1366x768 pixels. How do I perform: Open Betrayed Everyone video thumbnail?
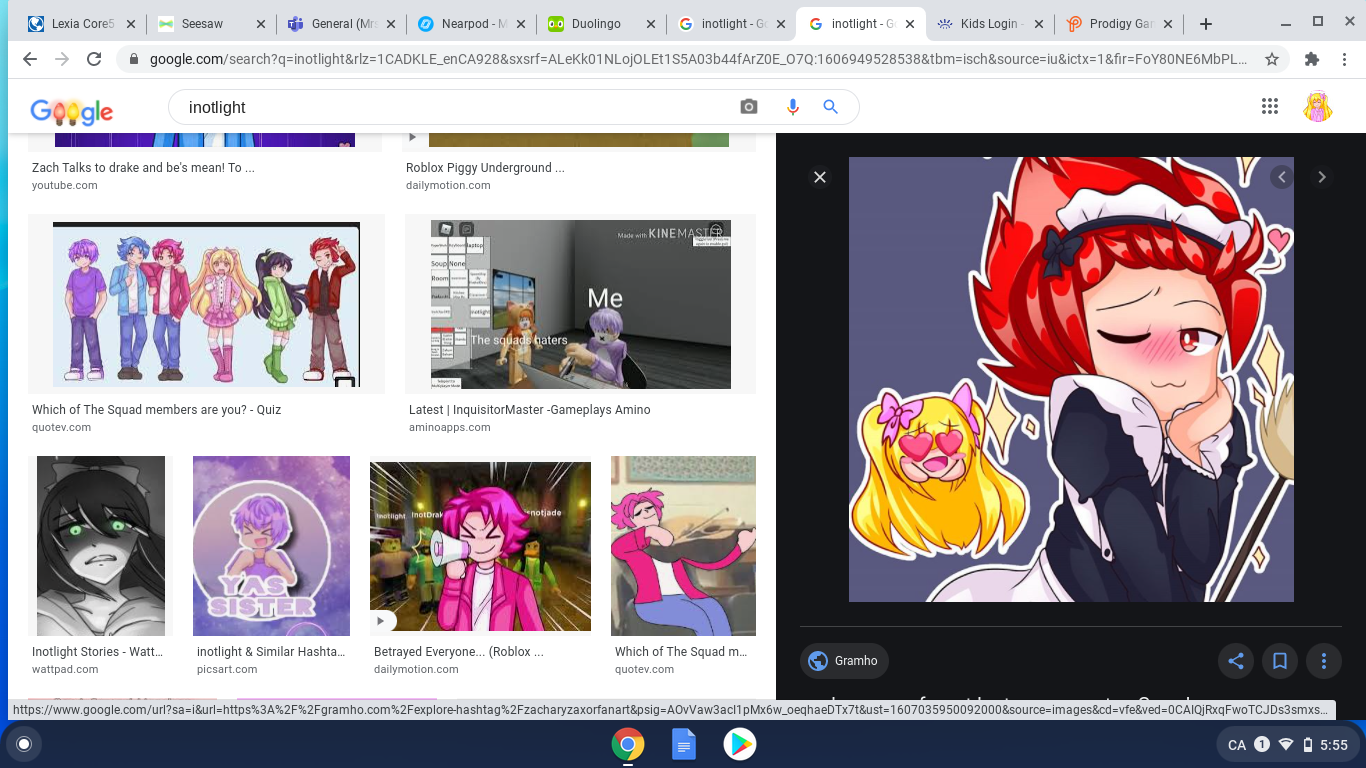[x=480, y=546]
